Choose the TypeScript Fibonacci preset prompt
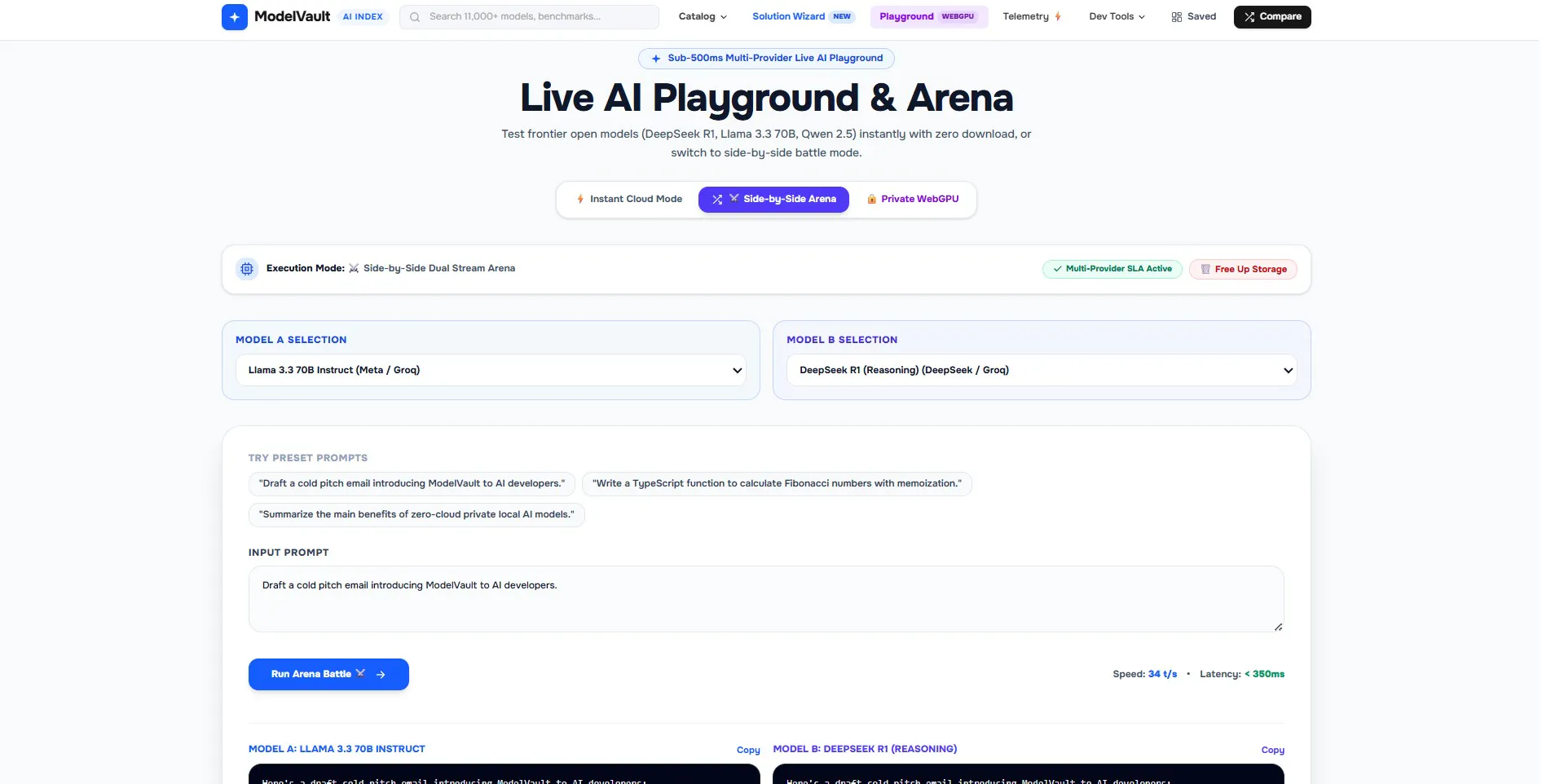Image resolution: width=1542 pixels, height=784 pixels. [x=777, y=483]
